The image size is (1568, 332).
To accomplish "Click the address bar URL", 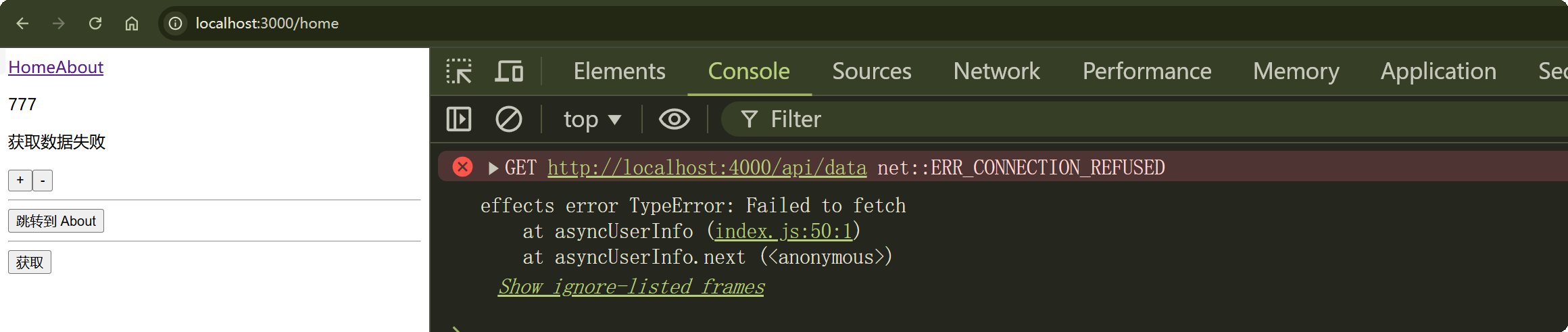I will [x=267, y=24].
